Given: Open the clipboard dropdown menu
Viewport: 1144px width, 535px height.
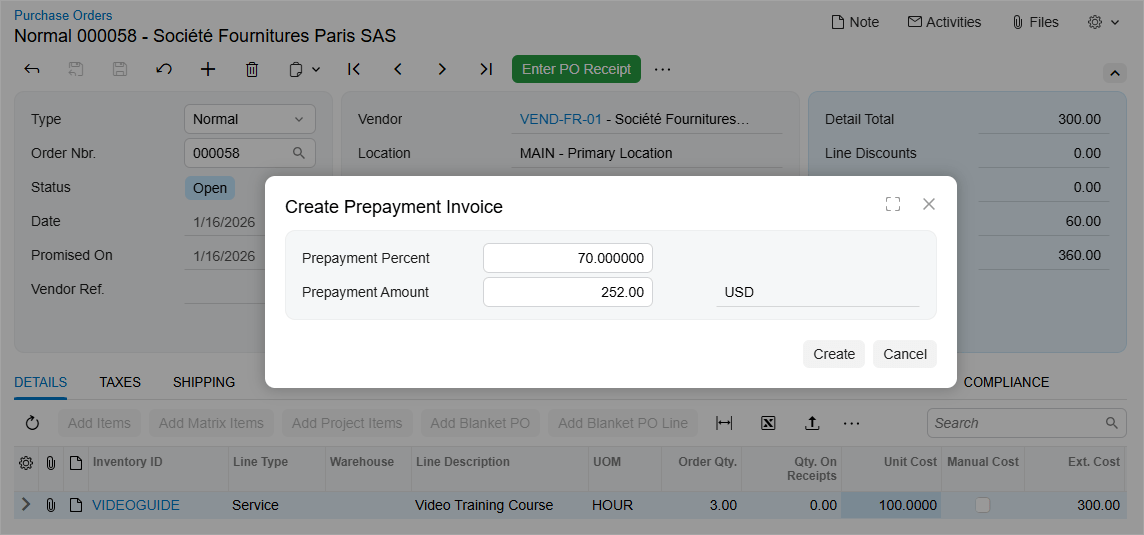Looking at the screenshot, I should pyautogui.click(x=304, y=69).
